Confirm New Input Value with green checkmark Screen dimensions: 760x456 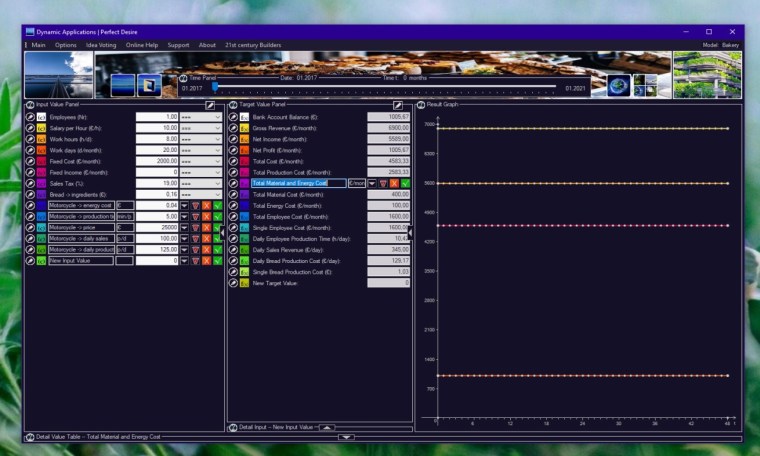click(x=217, y=260)
